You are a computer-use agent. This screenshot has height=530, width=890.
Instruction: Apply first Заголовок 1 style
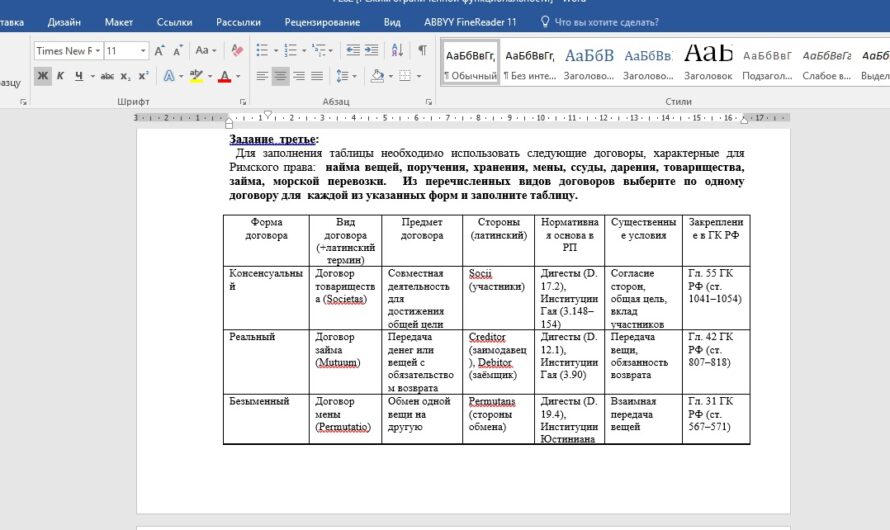click(x=589, y=62)
